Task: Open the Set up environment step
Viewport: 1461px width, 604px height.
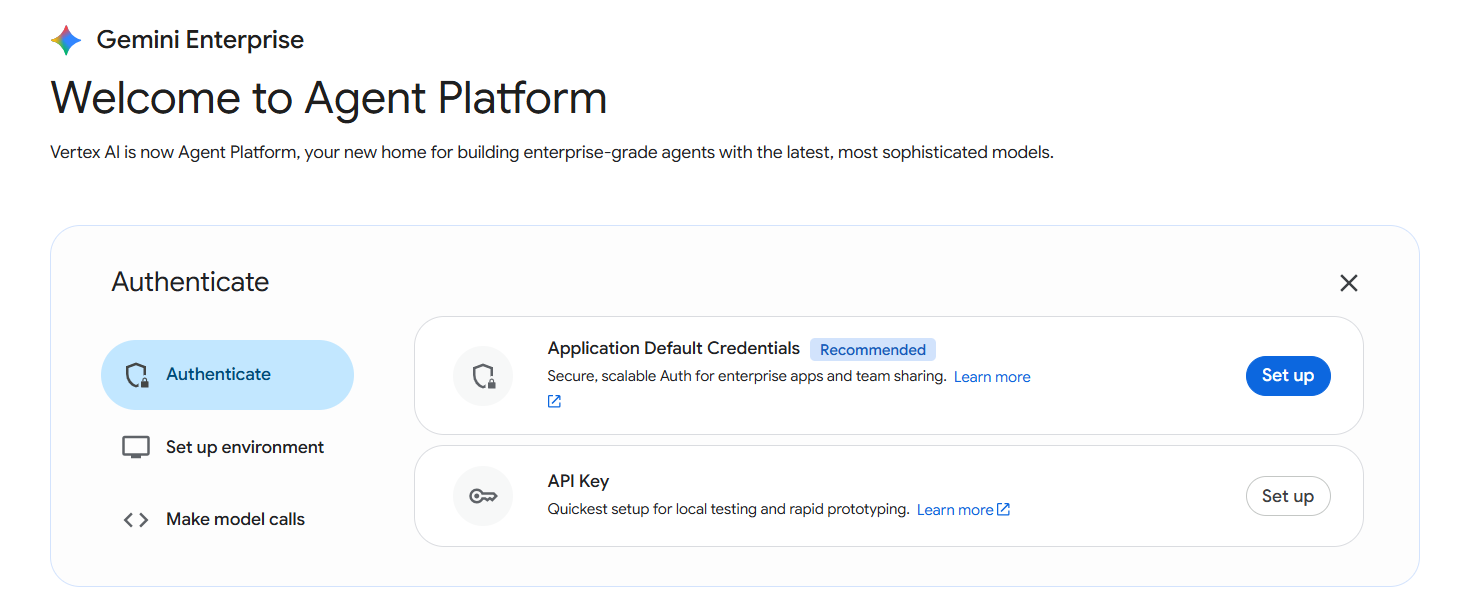Action: click(x=228, y=447)
